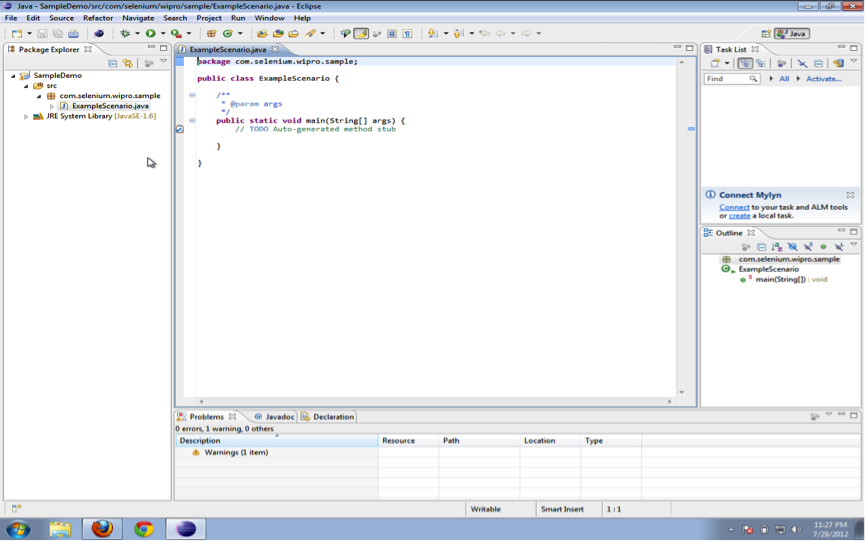Open the Source menu
Viewport: 865px width, 541px height.
61,18
